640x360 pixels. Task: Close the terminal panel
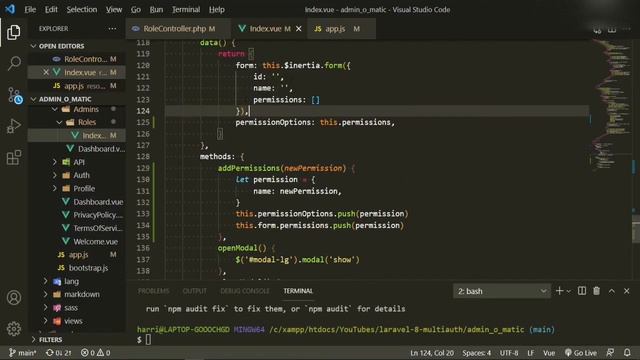pos(627,291)
